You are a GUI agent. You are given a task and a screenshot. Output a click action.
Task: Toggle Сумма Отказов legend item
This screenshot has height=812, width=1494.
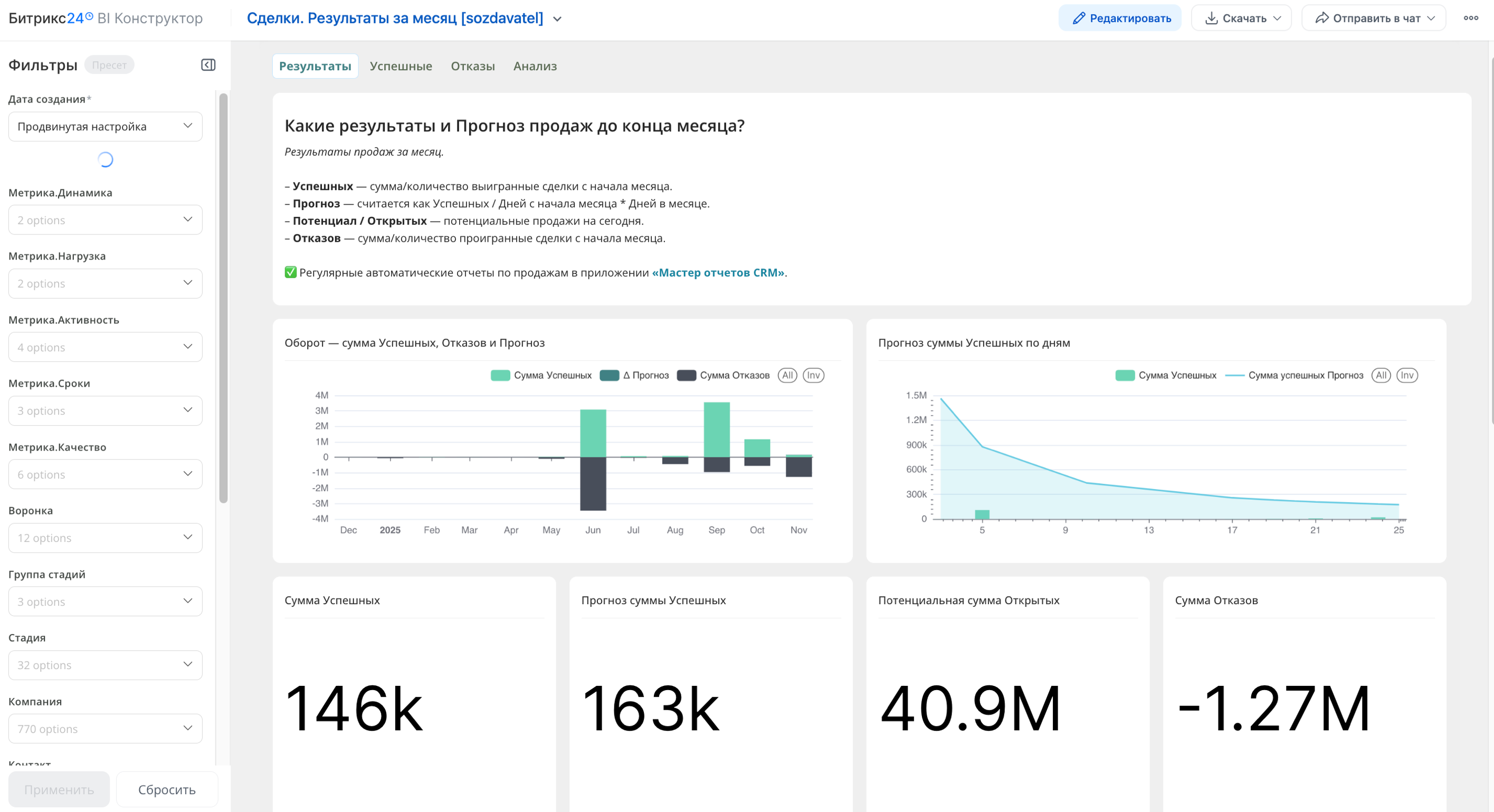click(x=723, y=375)
